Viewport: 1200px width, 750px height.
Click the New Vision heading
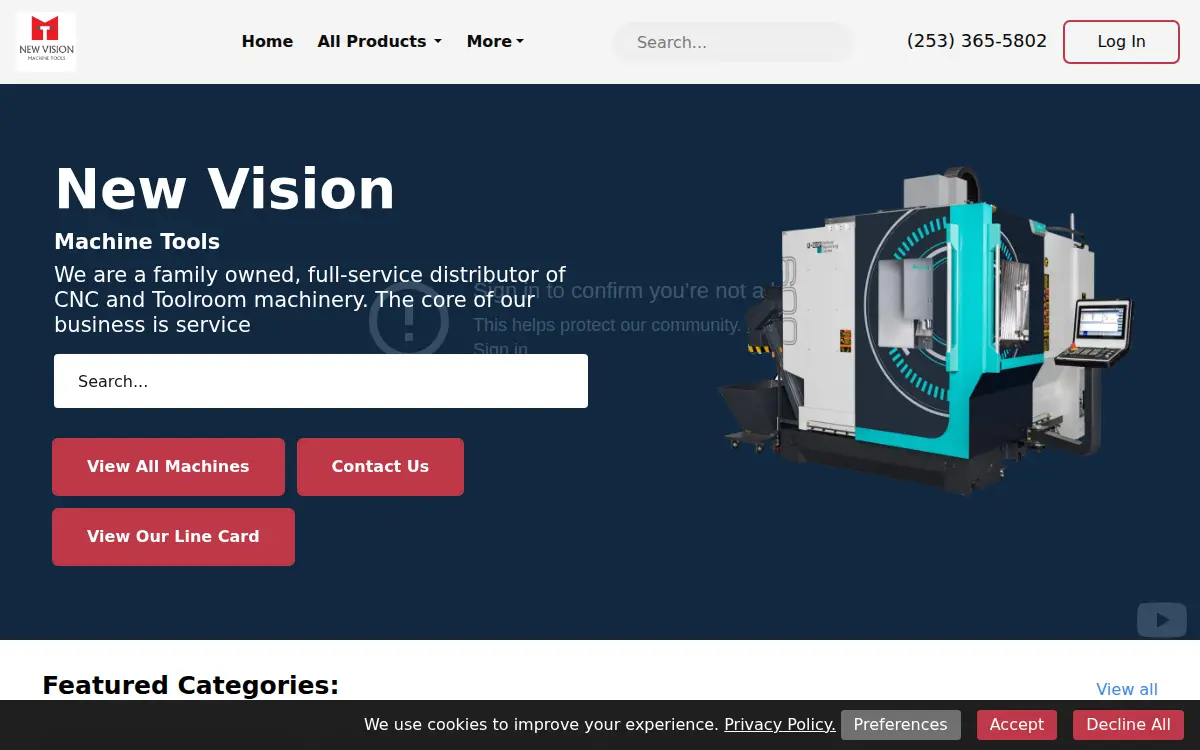click(225, 189)
